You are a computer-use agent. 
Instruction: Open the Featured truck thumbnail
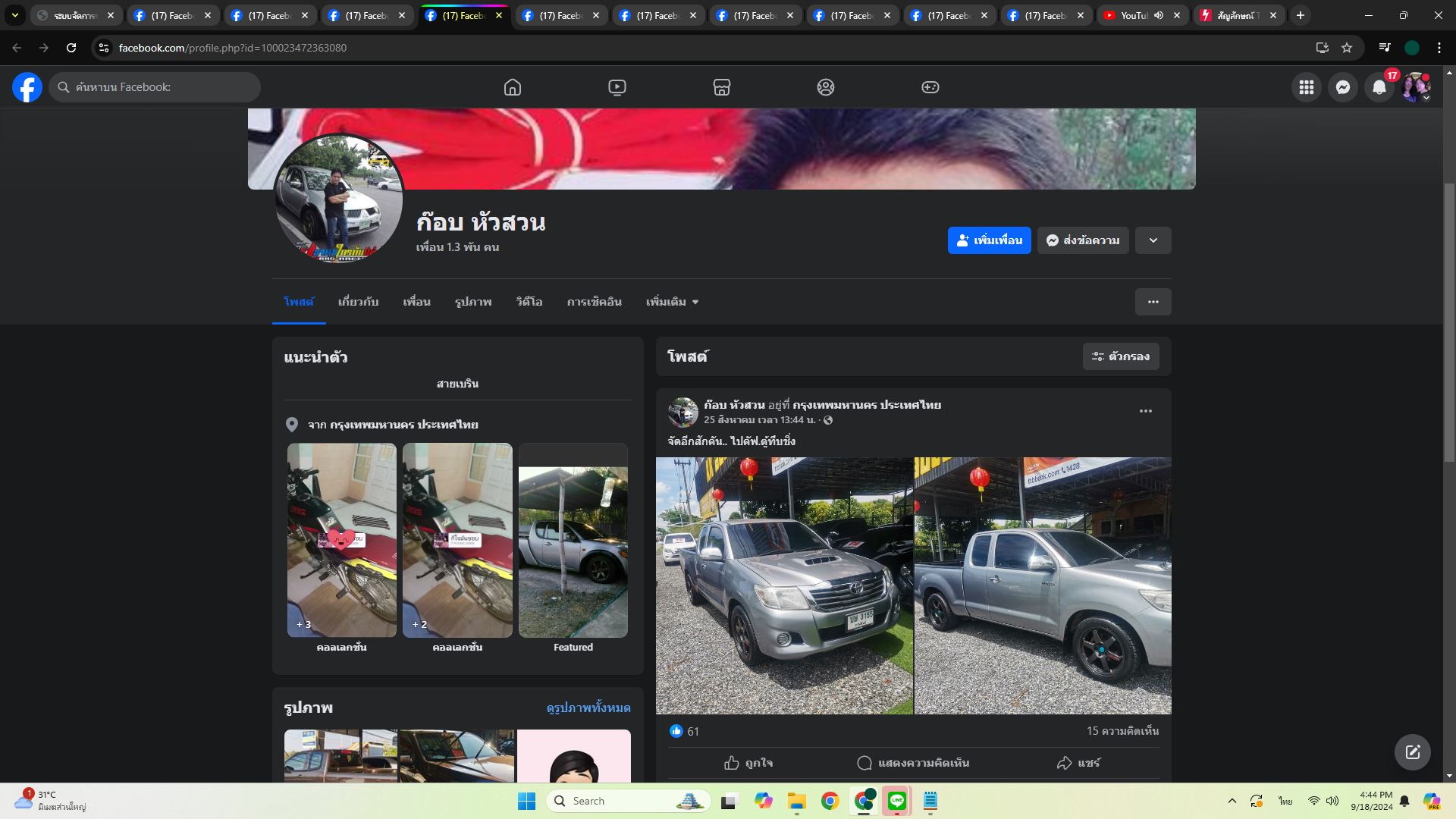tap(573, 551)
